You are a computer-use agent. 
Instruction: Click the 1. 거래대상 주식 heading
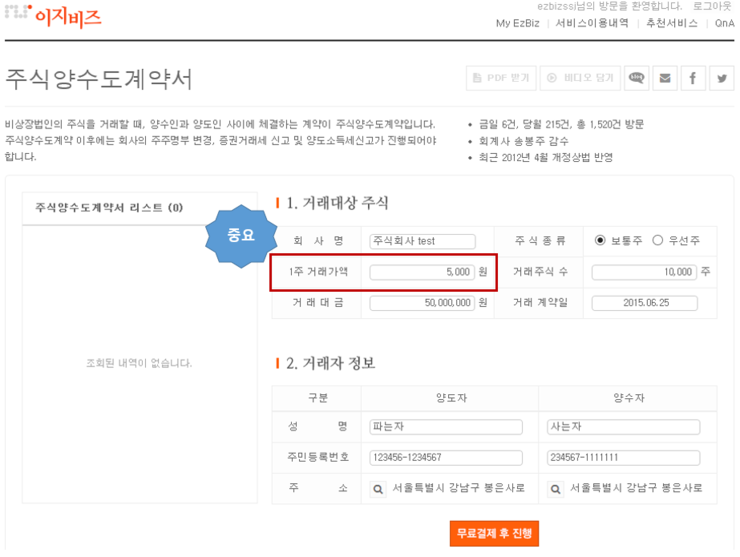click(x=337, y=203)
